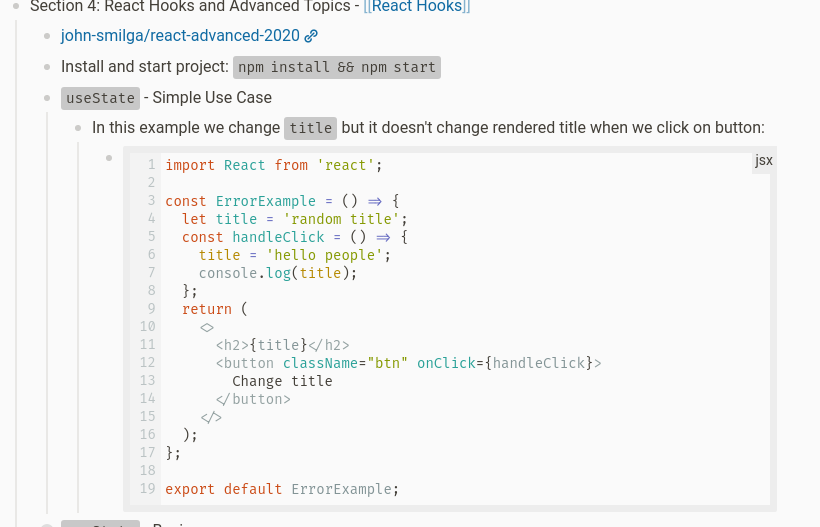Viewport: 820px width, 527px height.
Task: Click 'Change title' text in code
Action: [282, 381]
